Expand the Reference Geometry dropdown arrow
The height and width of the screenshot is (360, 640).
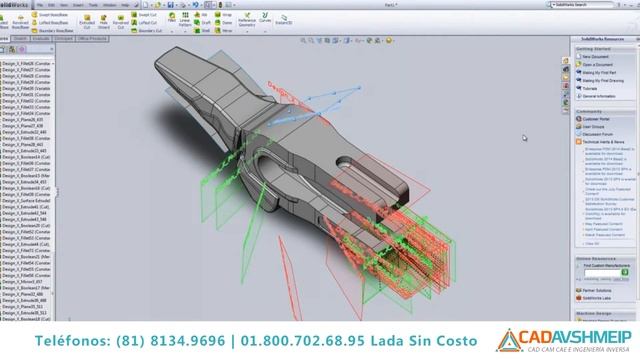click(x=247, y=31)
